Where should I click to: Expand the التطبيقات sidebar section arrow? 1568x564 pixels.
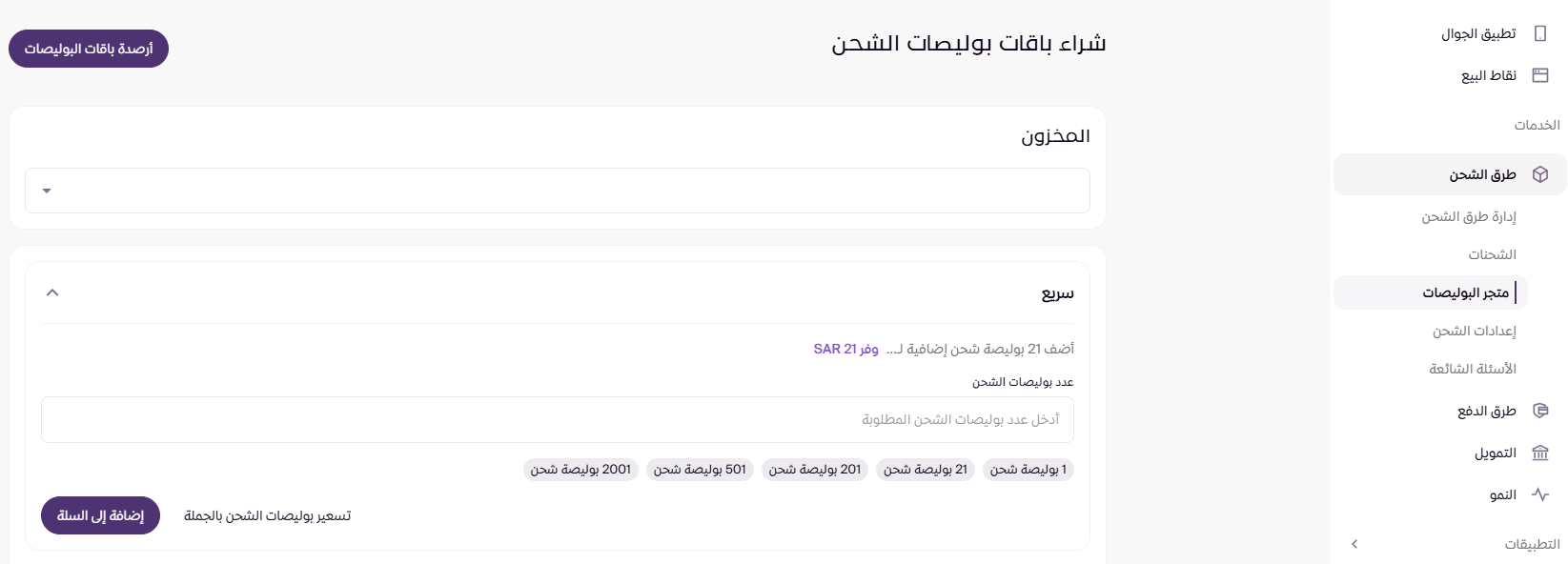(1354, 544)
